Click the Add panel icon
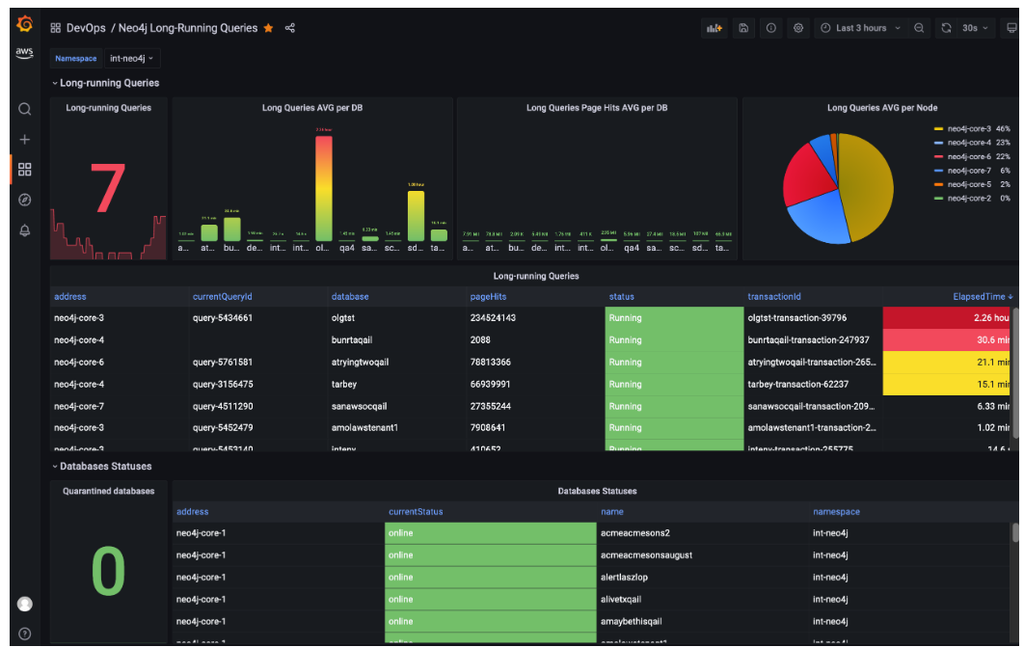This screenshot has height=648, width=1024. pos(714,28)
